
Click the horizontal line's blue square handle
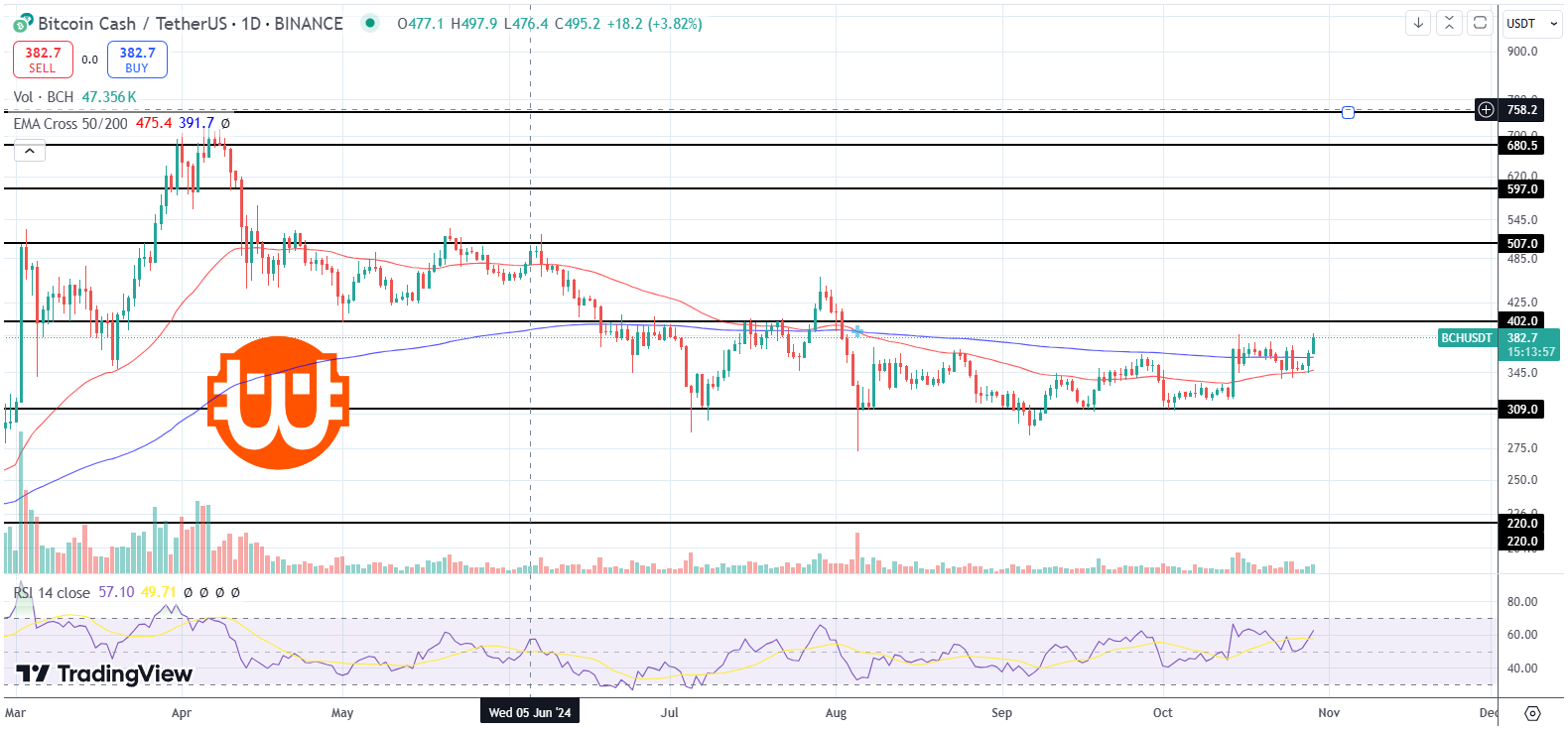tap(1348, 112)
